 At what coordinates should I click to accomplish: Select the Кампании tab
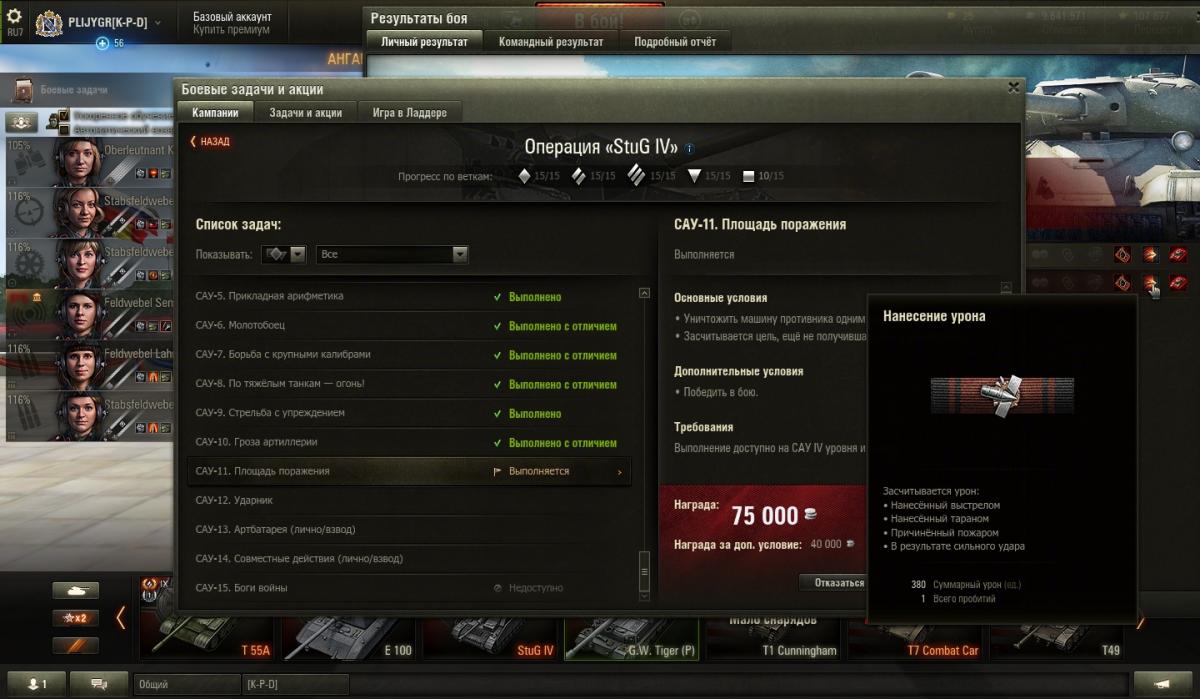215,113
